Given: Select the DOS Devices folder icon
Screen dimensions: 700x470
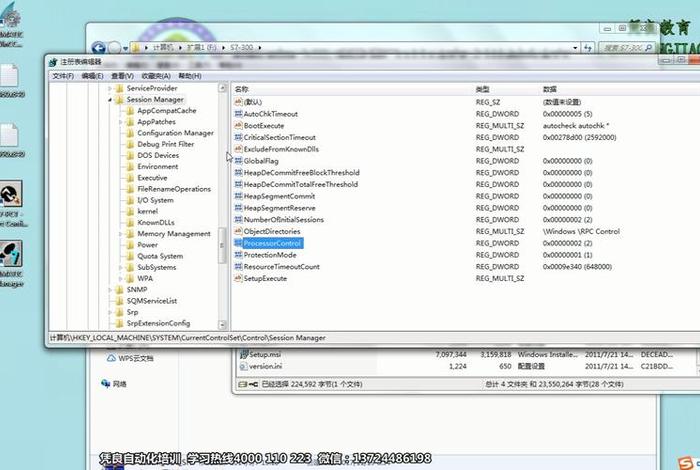Looking at the screenshot, I should pyautogui.click(x=130, y=155).
